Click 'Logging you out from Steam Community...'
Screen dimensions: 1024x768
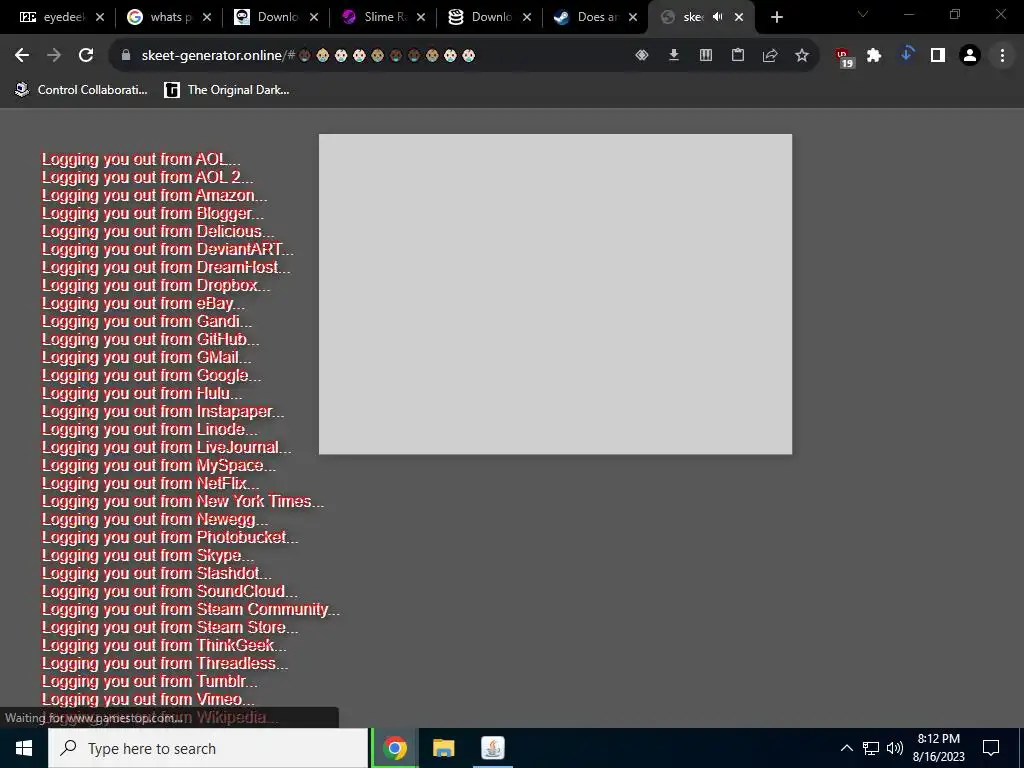tap(191, 609)
